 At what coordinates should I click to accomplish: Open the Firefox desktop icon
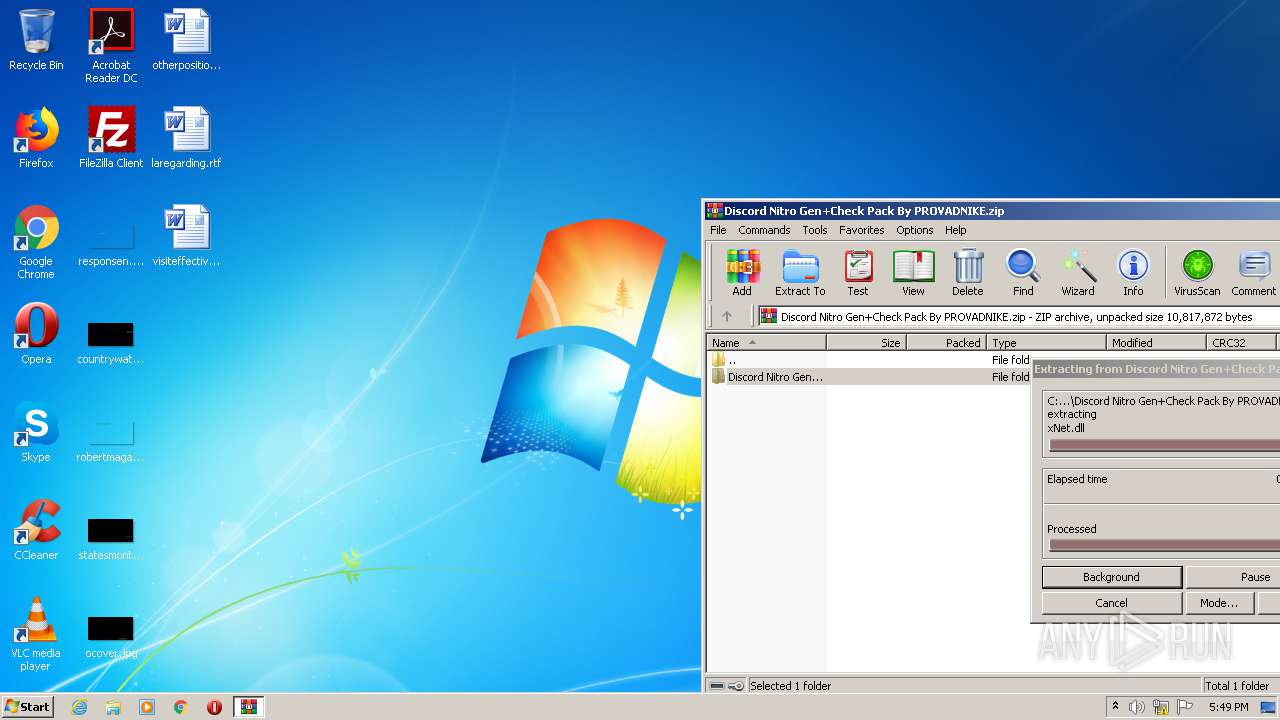[36, 138]
